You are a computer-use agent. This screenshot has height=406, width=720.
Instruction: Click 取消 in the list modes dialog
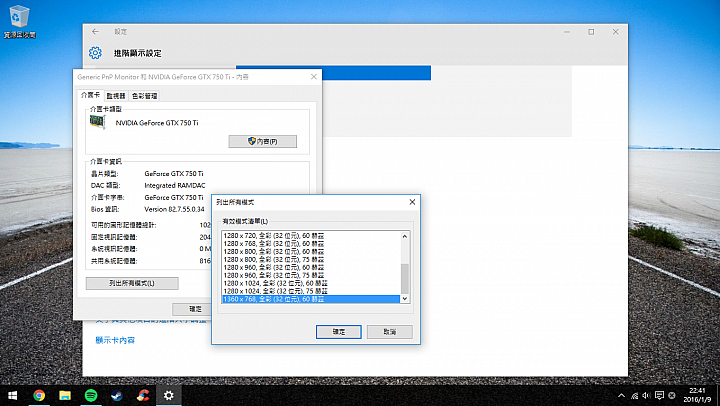tap(389, 332)
